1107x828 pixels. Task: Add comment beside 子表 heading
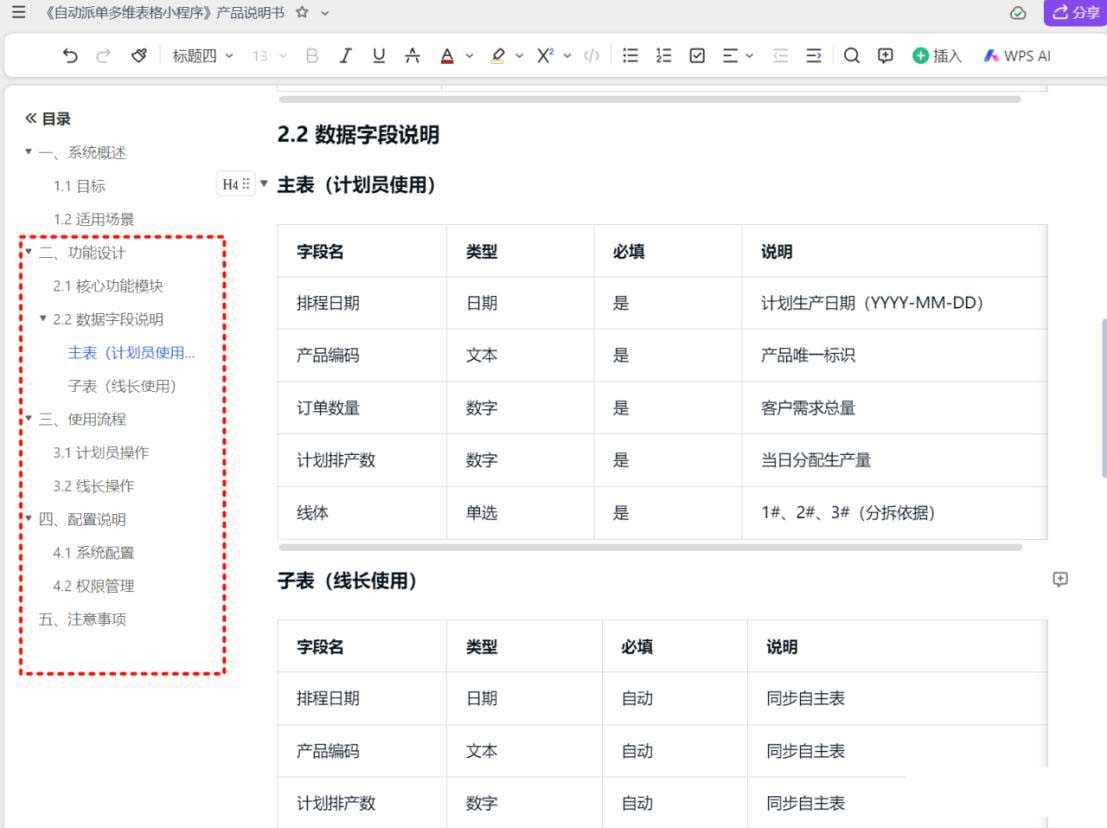[1060, 580]
